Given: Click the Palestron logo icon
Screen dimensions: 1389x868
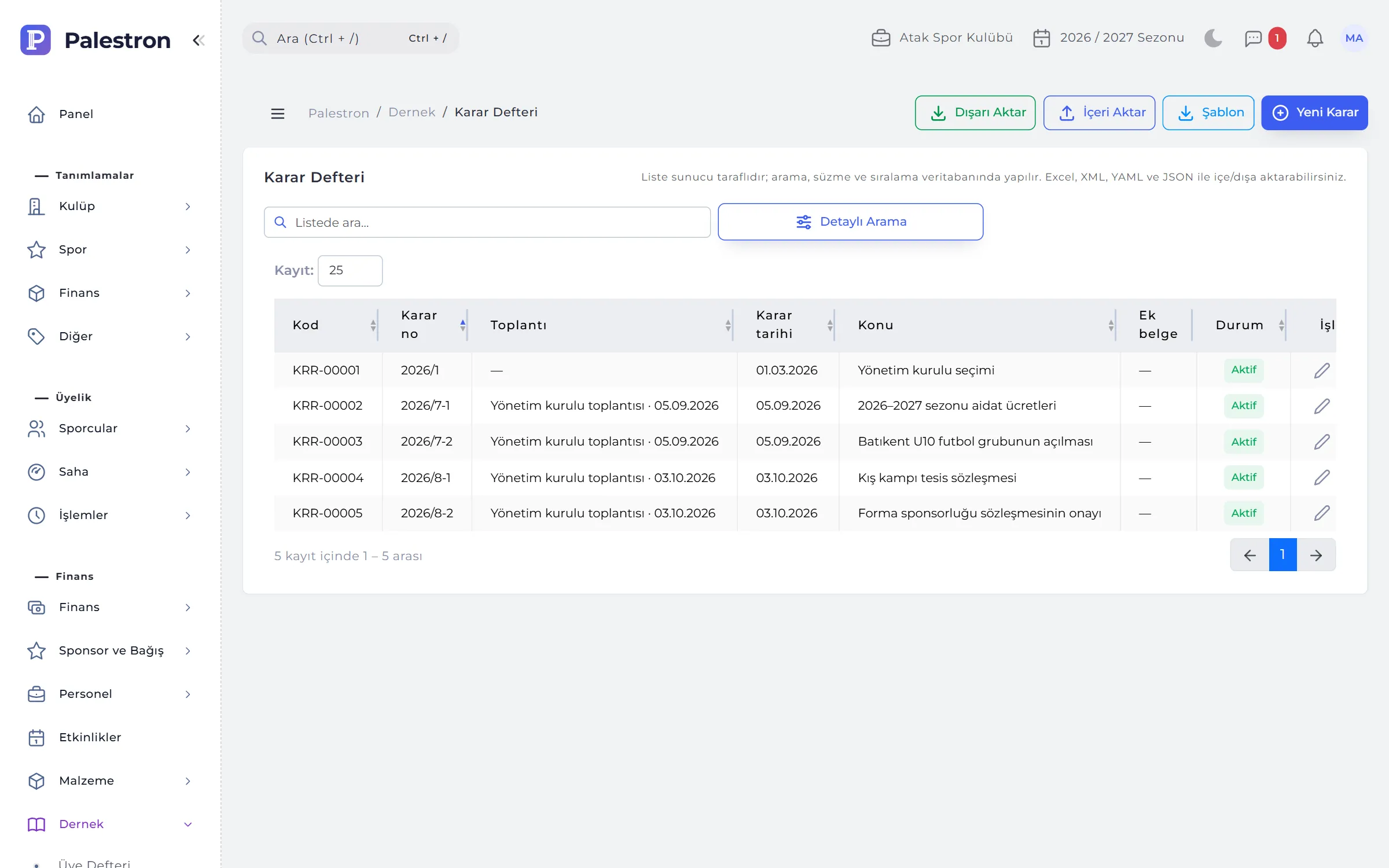Looking at the screenshot, I should coord(35,40).
